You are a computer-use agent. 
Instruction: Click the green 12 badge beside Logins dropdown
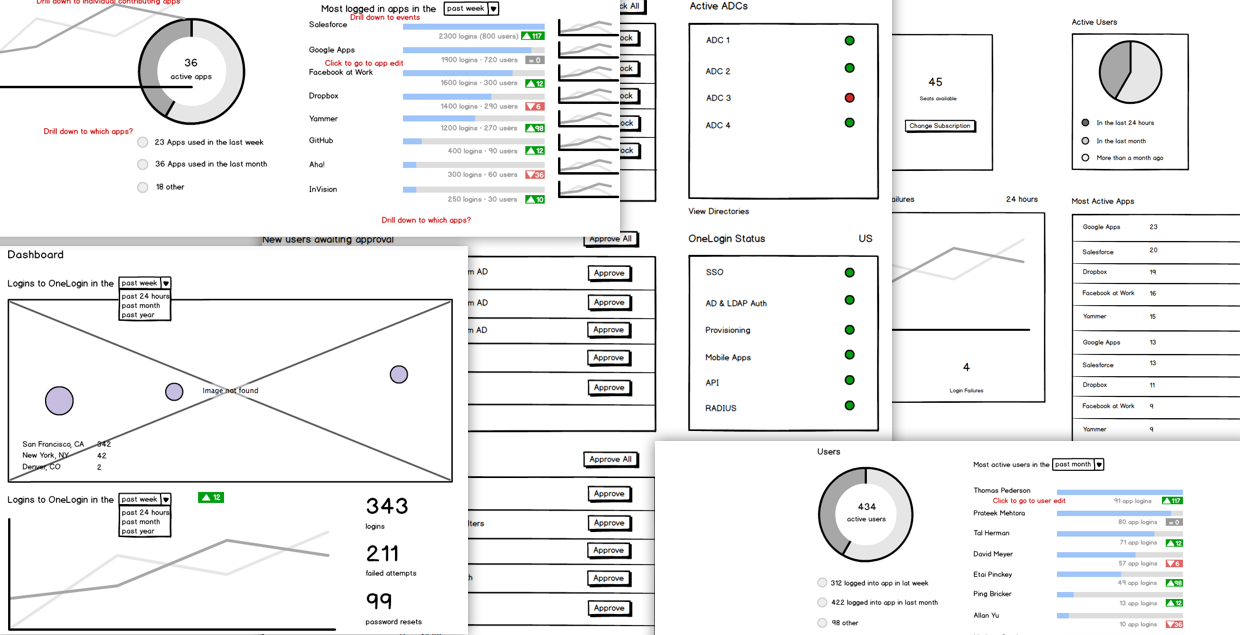pos(210,497)
